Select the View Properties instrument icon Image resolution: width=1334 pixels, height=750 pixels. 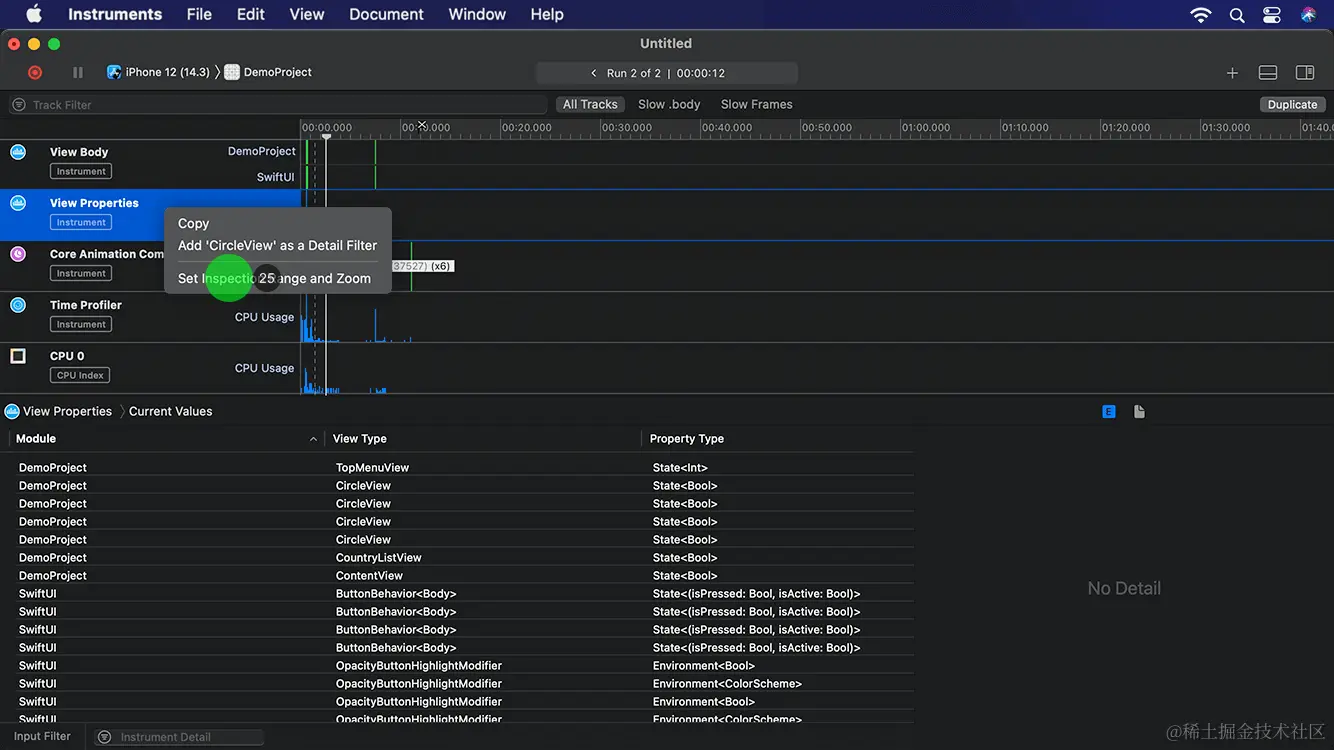(x=18, y=203)
